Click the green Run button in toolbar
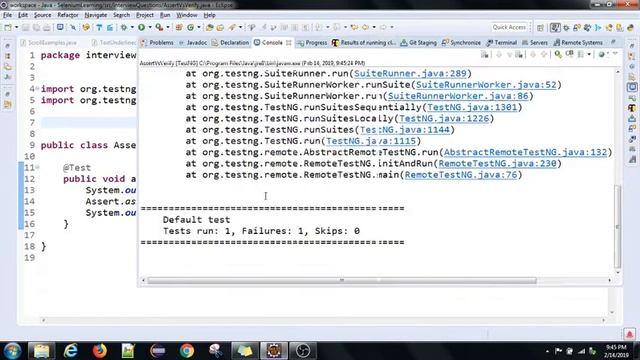Viewport: 640px width, 360px height. (x=142, y=27)
